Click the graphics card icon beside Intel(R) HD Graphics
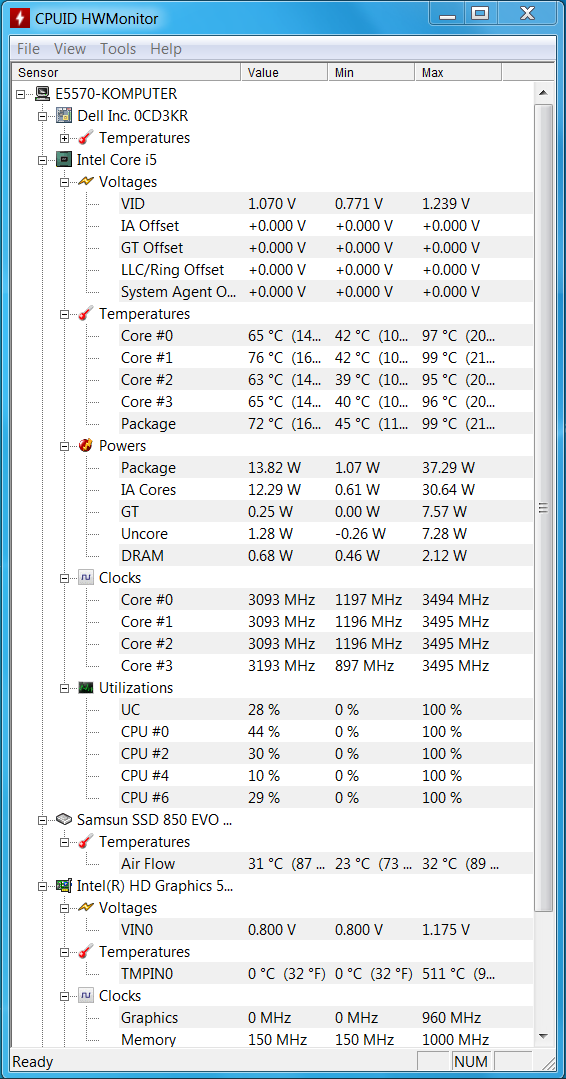 64,886
